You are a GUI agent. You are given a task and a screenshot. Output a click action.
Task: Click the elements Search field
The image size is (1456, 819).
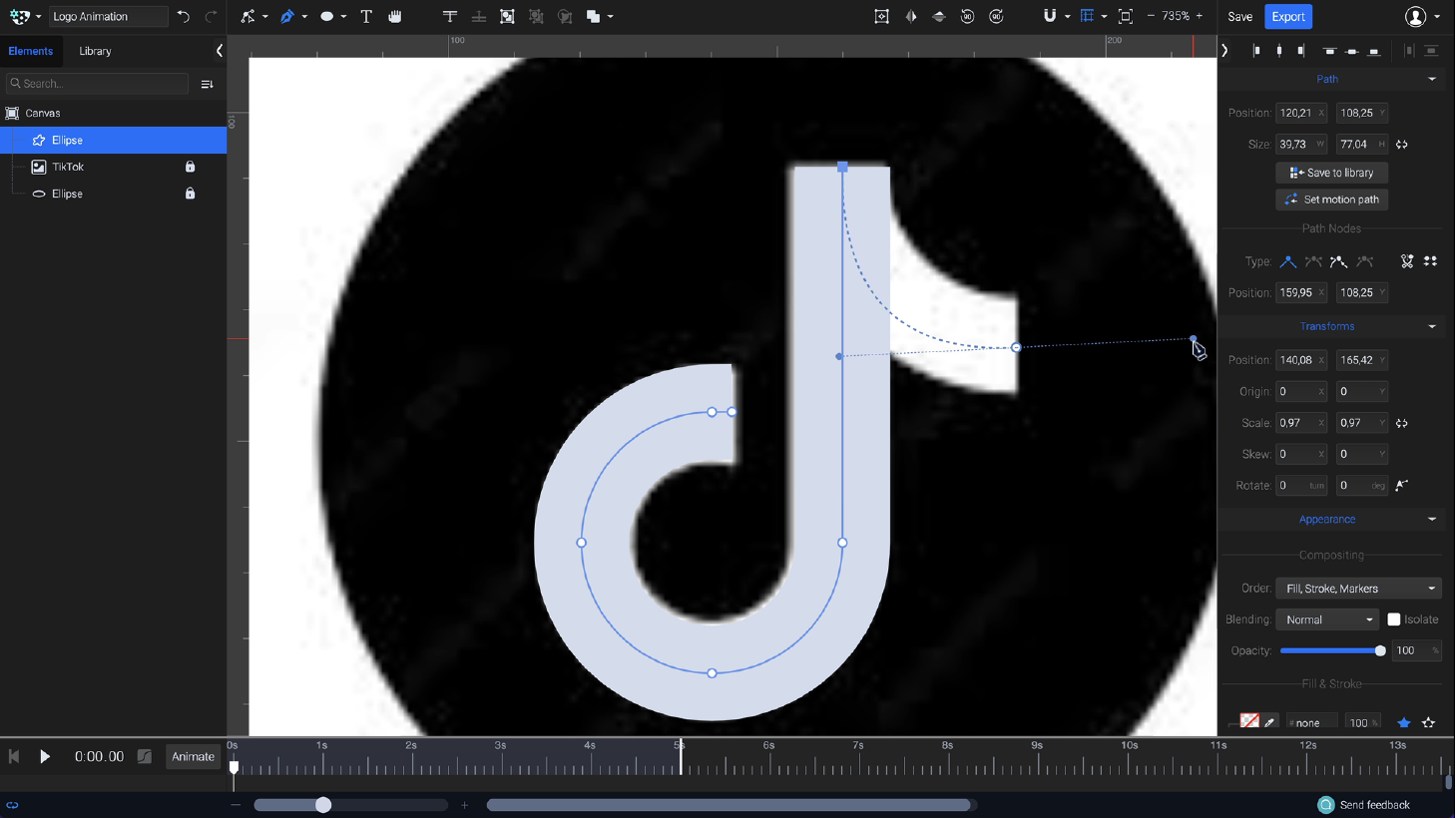[98, 84]
